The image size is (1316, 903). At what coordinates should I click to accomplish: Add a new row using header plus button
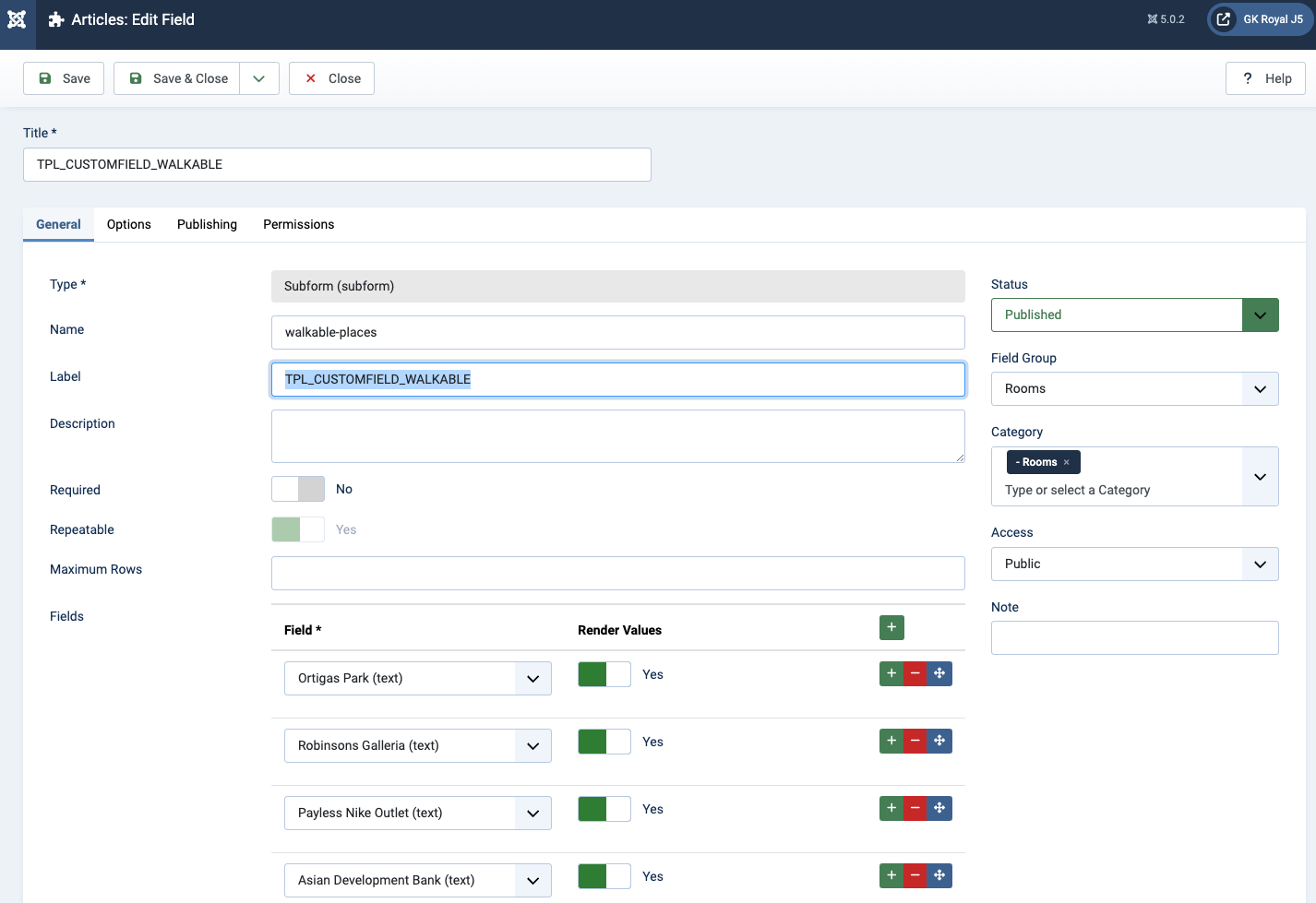click(891, 627)
